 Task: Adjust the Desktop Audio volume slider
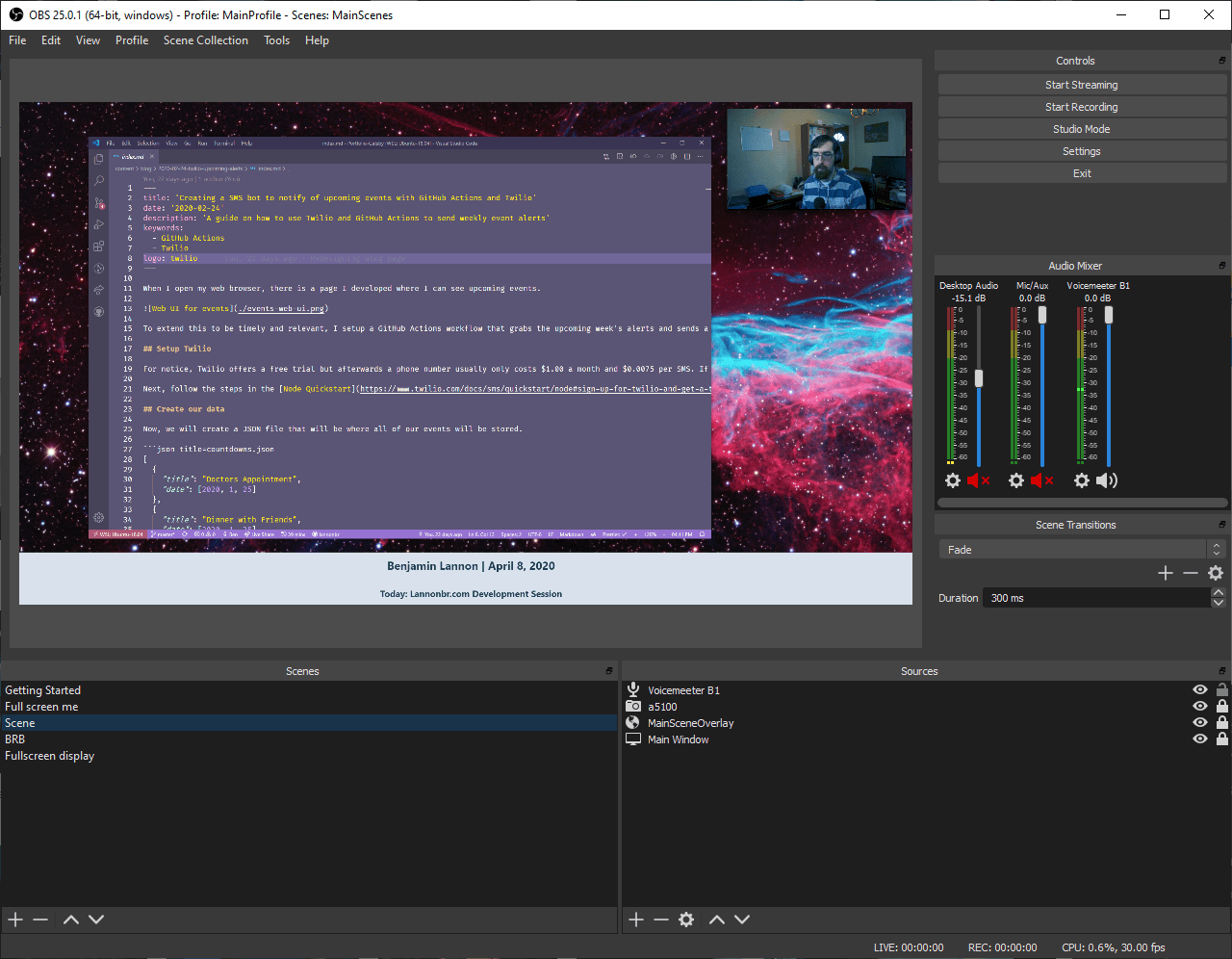tap(979, 378)
